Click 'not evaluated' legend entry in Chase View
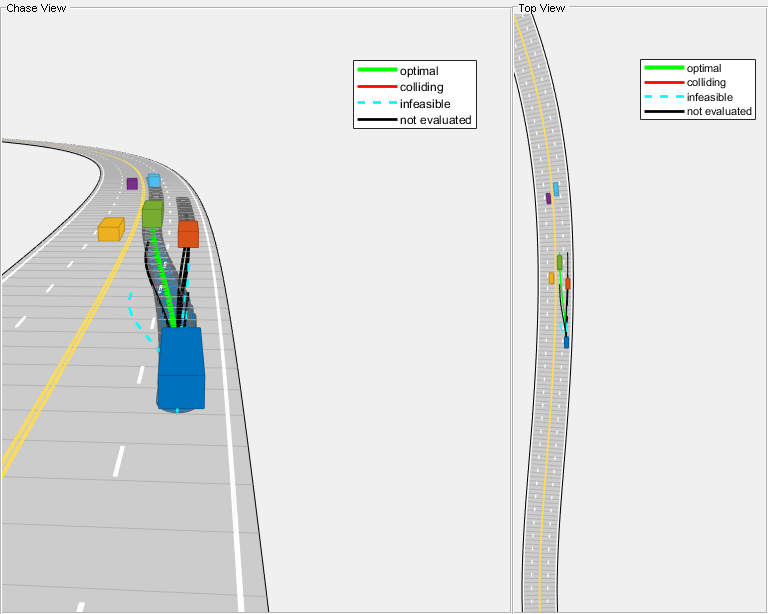The width and height of the screenshot is (768, 614). [x=435, y=120]
